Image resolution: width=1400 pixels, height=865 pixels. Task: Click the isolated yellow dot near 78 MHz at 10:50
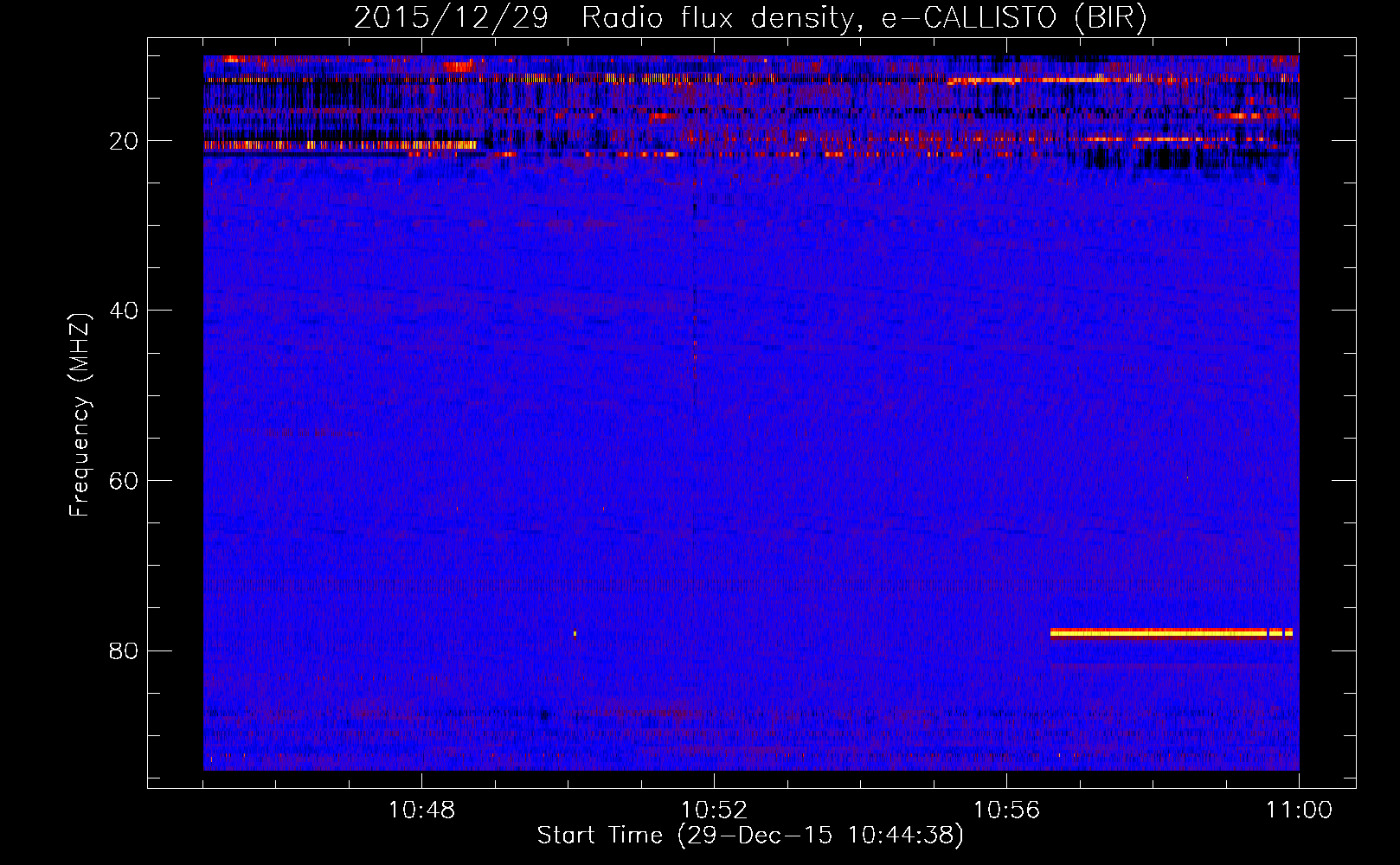[x=575, y=633]
